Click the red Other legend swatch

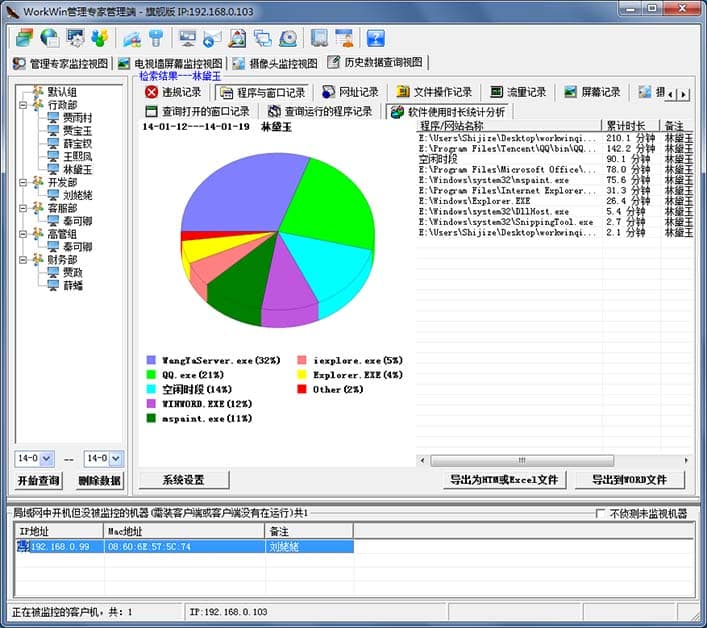pyautogui.click(x=302, y=389)
